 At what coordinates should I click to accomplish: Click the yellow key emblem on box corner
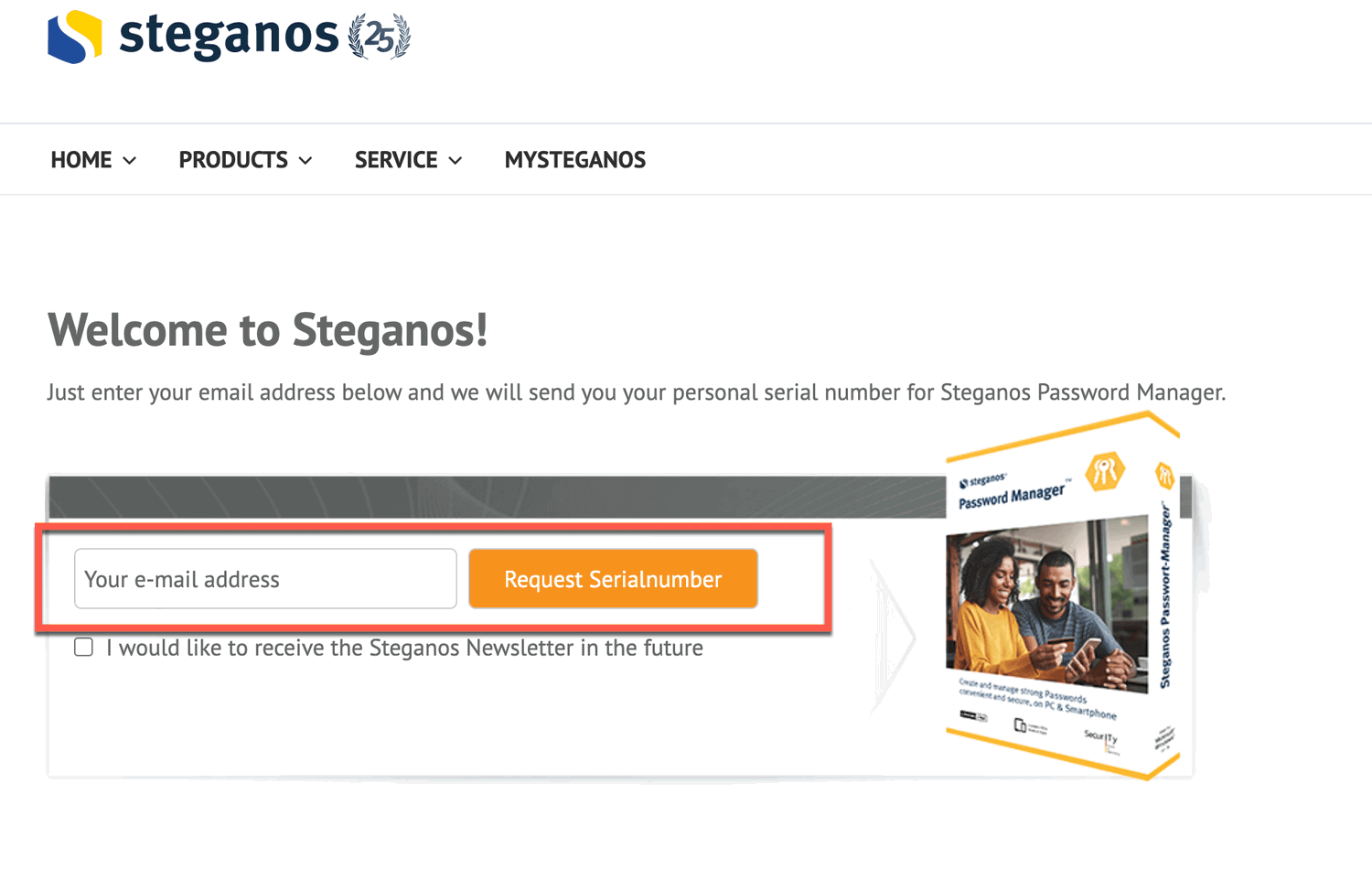point(1164,477)
